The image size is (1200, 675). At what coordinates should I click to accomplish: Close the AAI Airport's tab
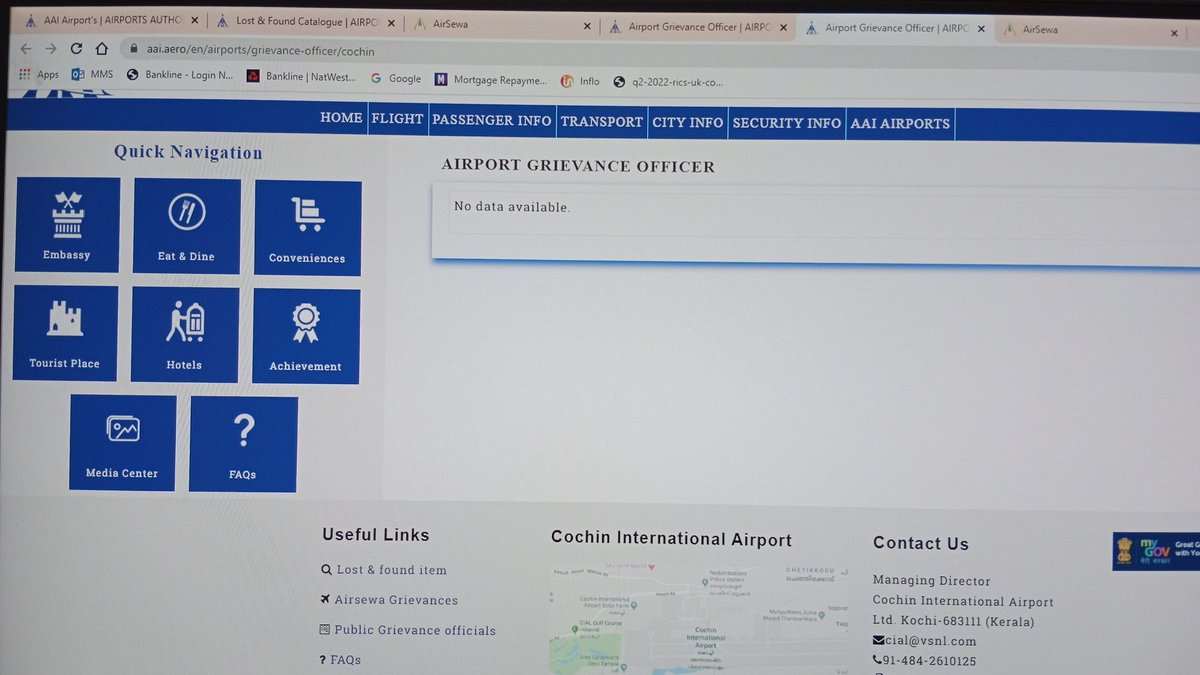click(x=197, y=20)
